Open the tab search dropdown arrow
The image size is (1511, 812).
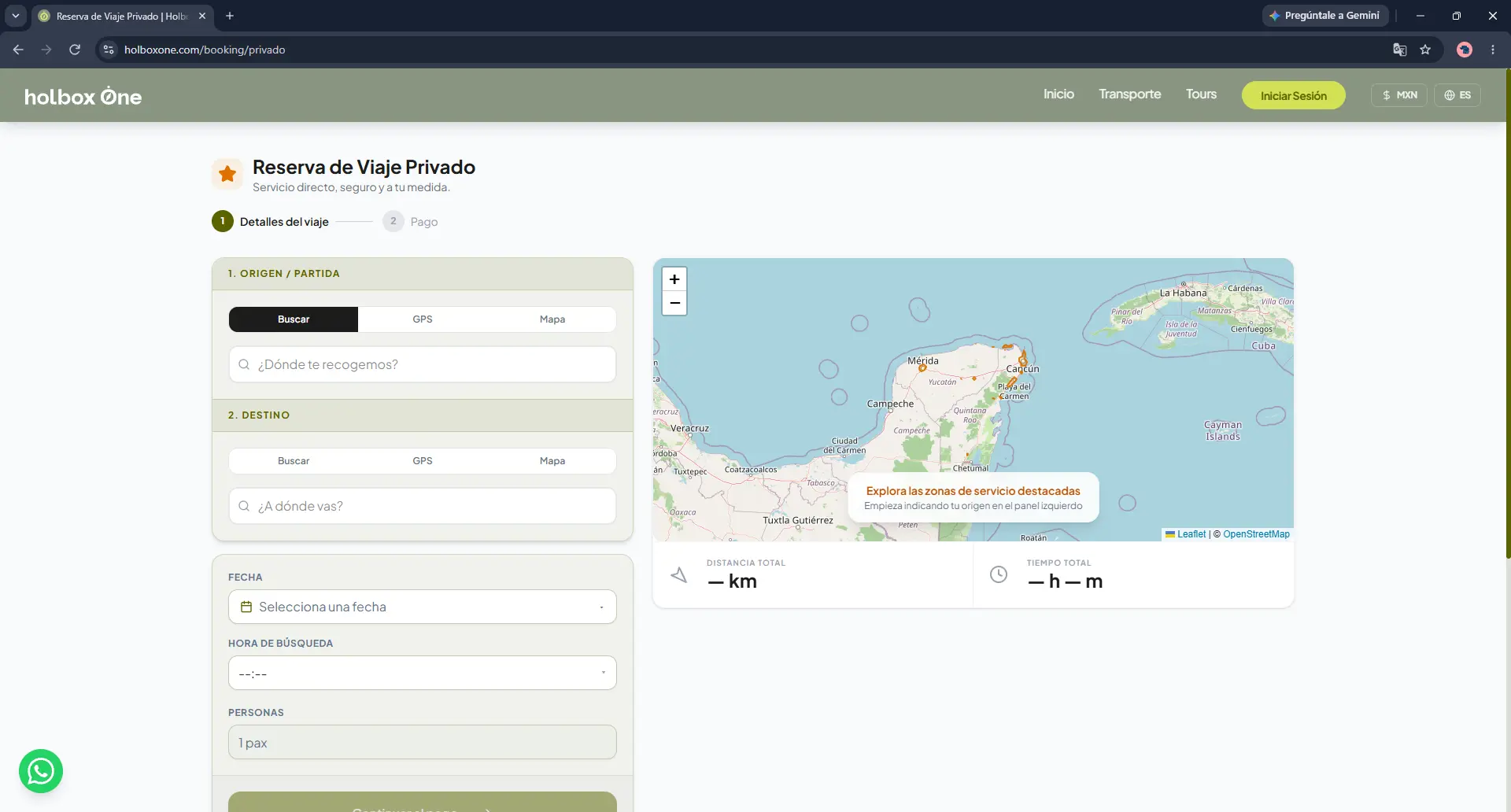(16, 16)
